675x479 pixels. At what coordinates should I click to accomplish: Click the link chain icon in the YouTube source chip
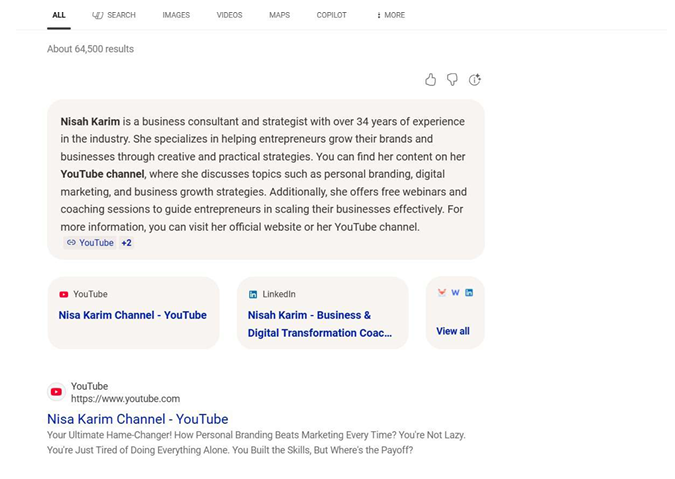click(71, 243)
